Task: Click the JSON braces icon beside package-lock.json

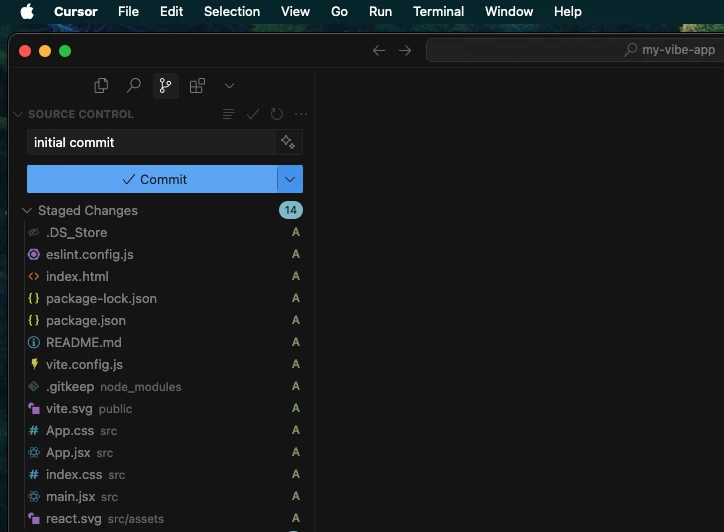Action: [x=34, y=298]
